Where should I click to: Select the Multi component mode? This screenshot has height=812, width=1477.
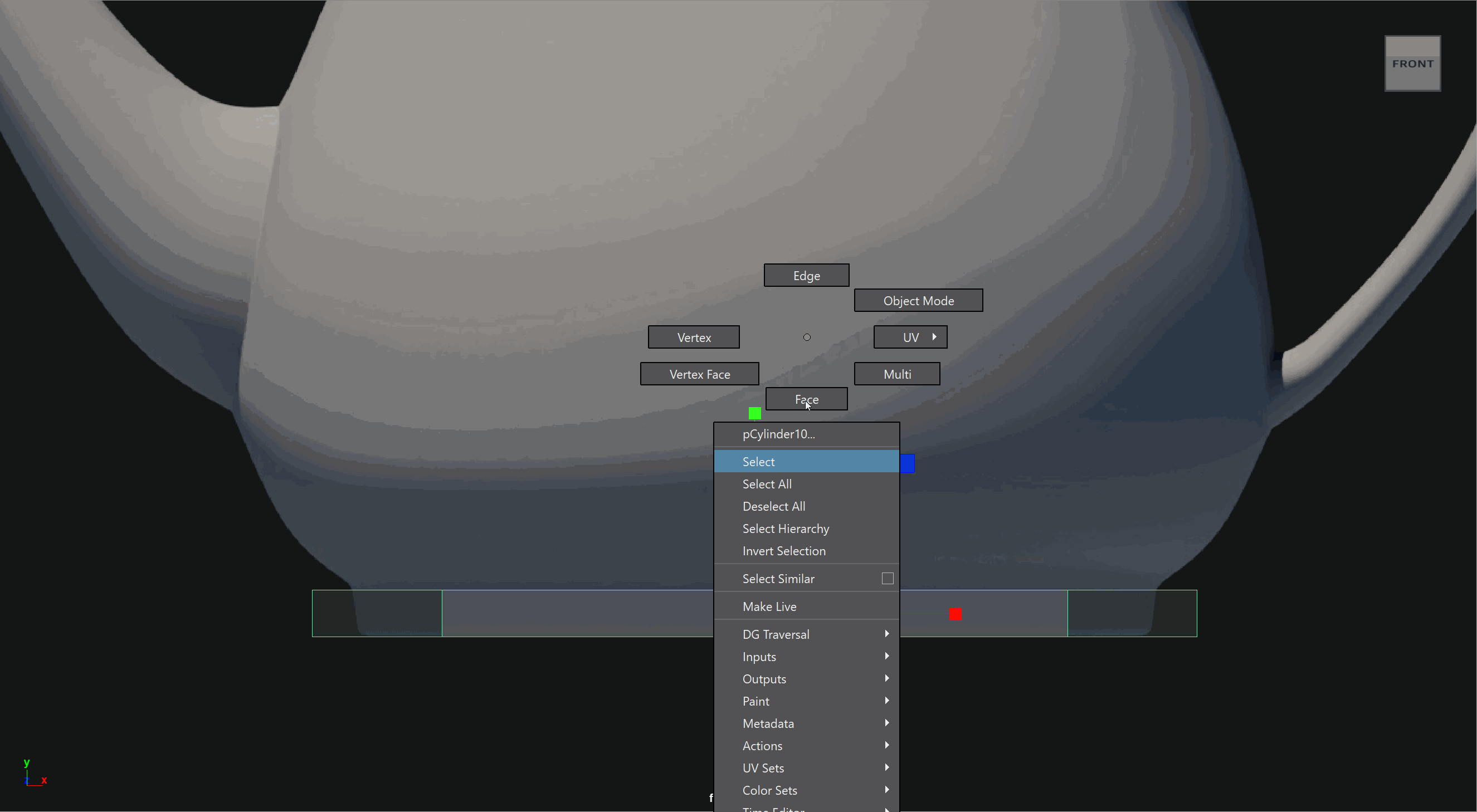click(x=897, y=374)
